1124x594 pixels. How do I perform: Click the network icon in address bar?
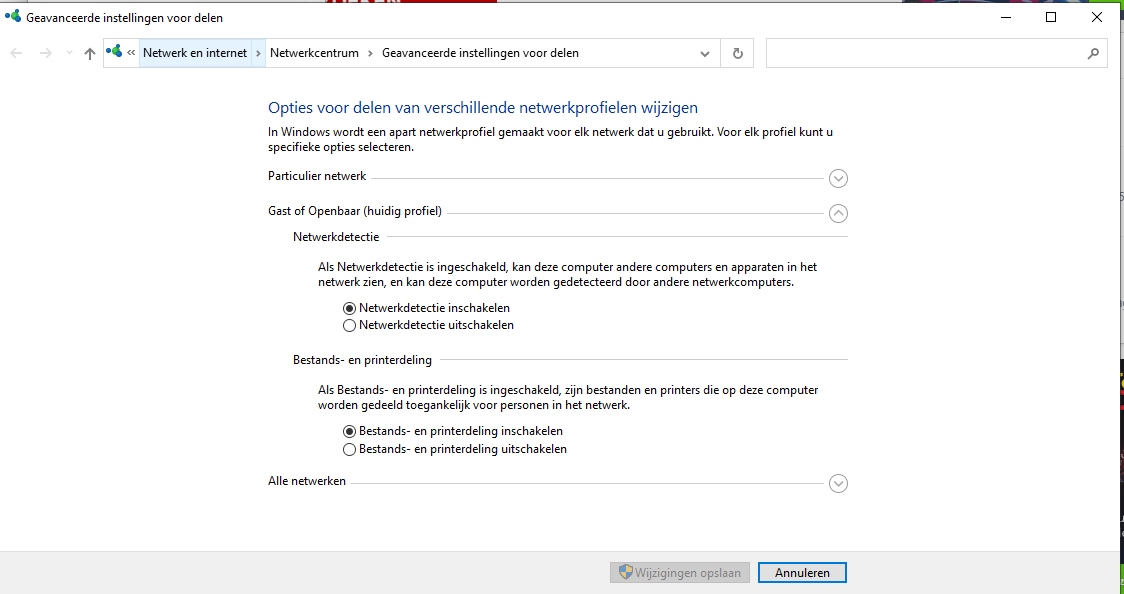click(x=114, y=52)
